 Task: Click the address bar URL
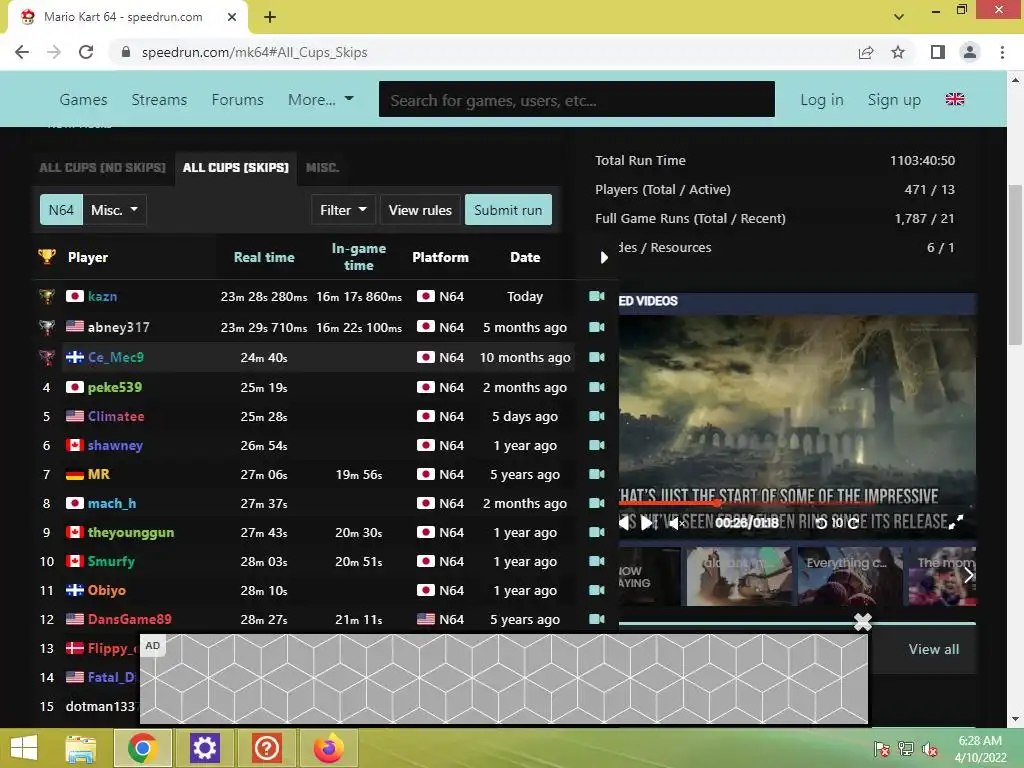pyautogui.click(x=255, y=52)
